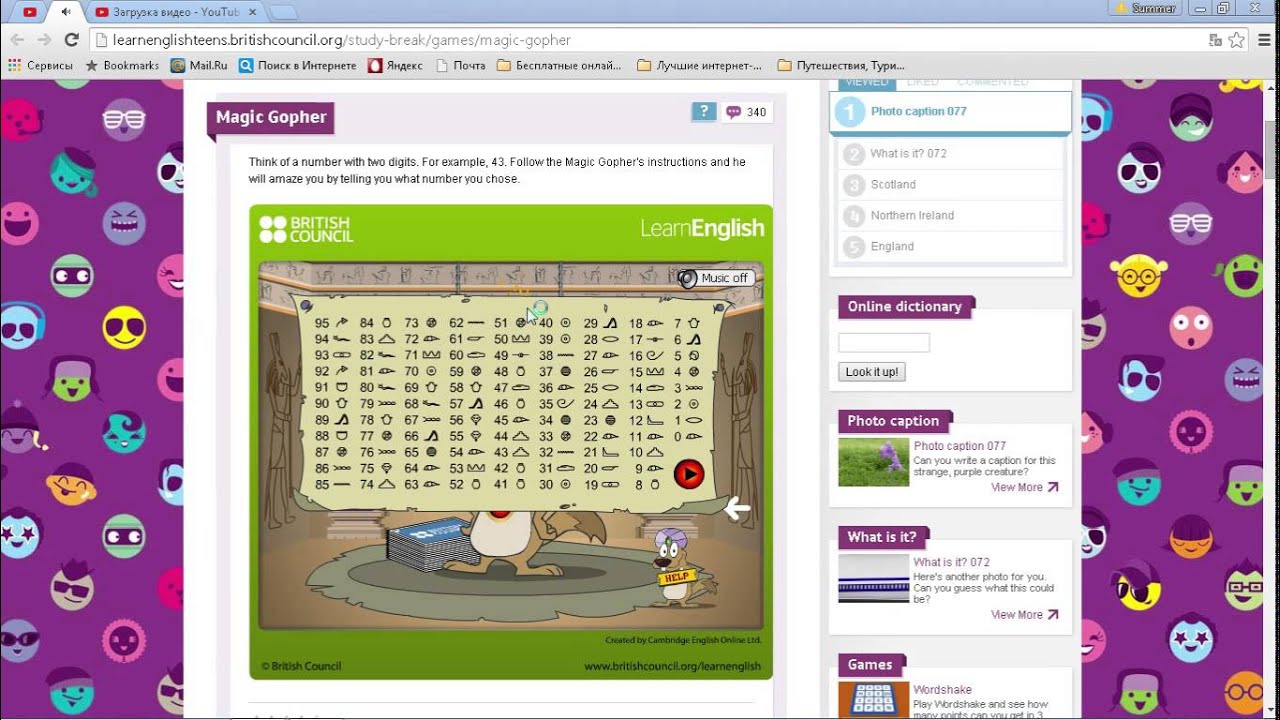Minimize the browser window
The image size is (1280, 720).
[x=1199, y=8]
